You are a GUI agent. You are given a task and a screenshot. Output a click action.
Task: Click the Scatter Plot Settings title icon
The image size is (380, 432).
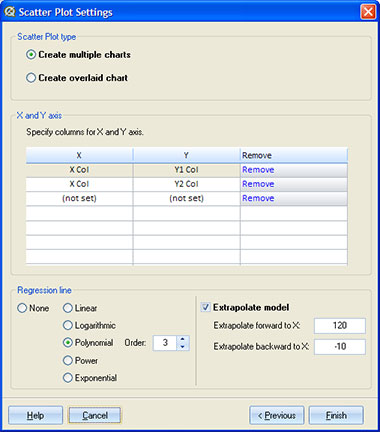[x=10, y=12]
